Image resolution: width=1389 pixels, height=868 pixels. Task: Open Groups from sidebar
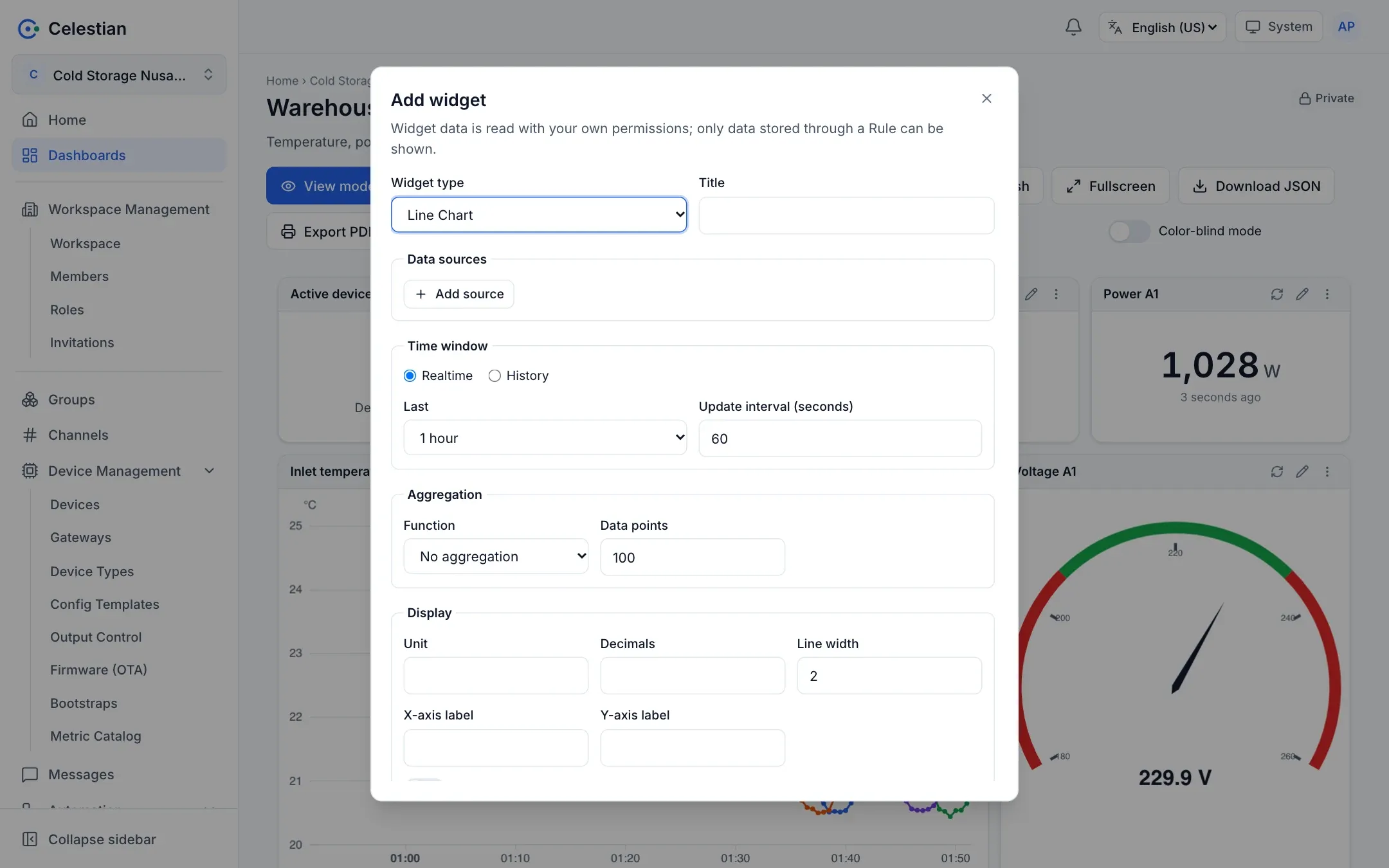click(118, 399)
